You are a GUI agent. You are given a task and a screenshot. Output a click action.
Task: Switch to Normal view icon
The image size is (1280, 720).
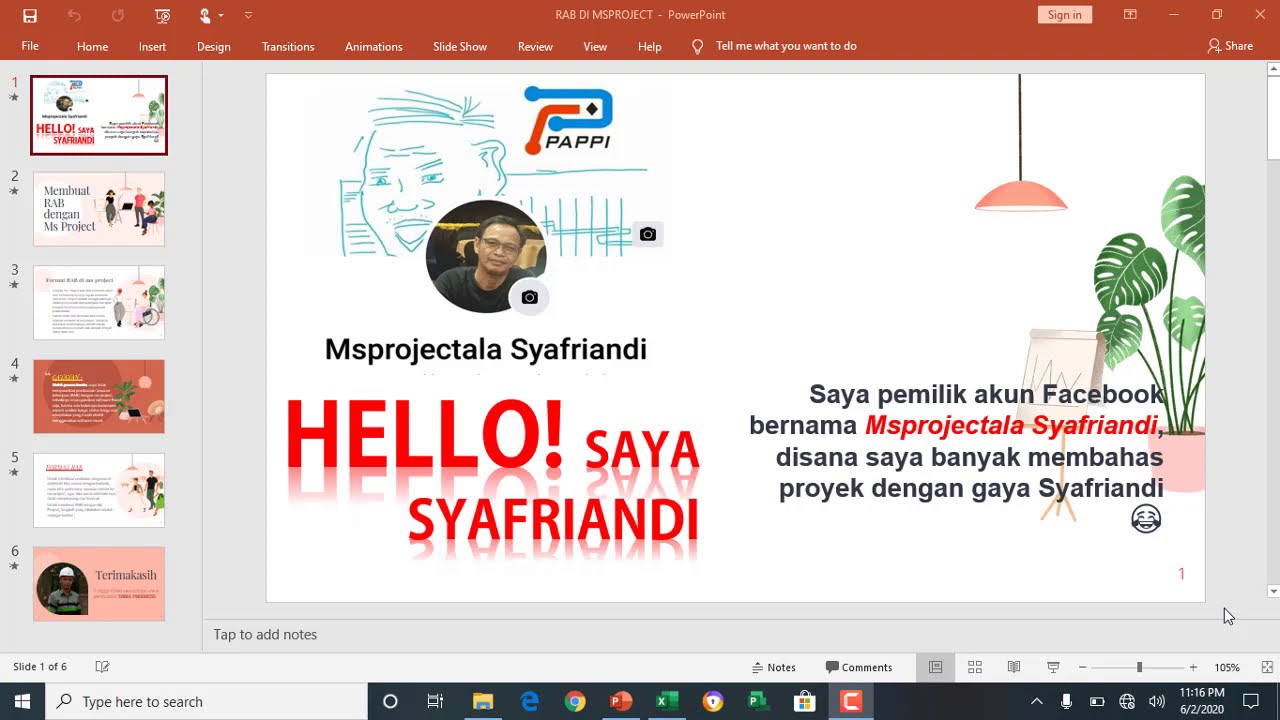[x=936, y=667]
